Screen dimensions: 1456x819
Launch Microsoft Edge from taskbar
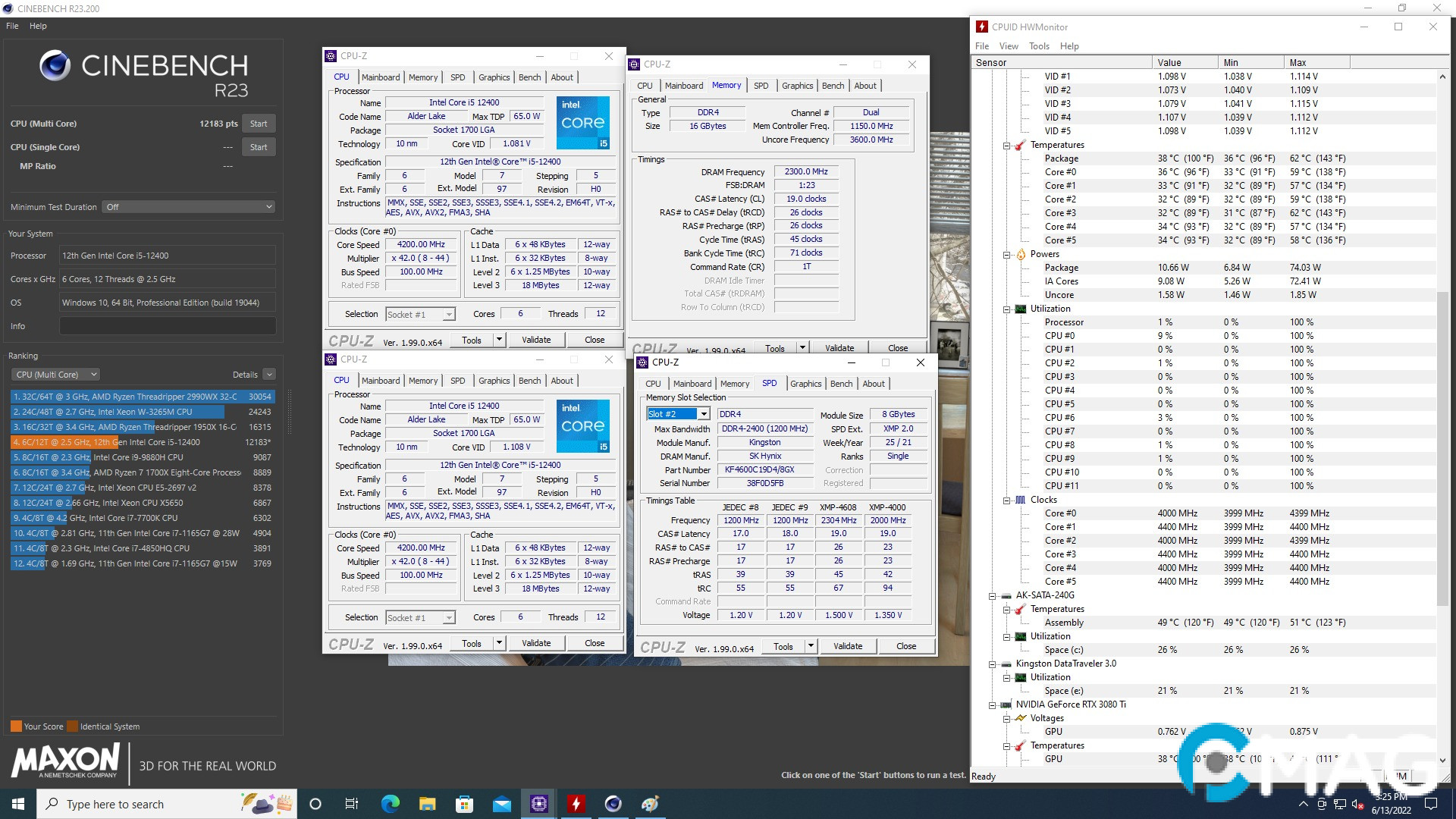(x=390, y=804)
